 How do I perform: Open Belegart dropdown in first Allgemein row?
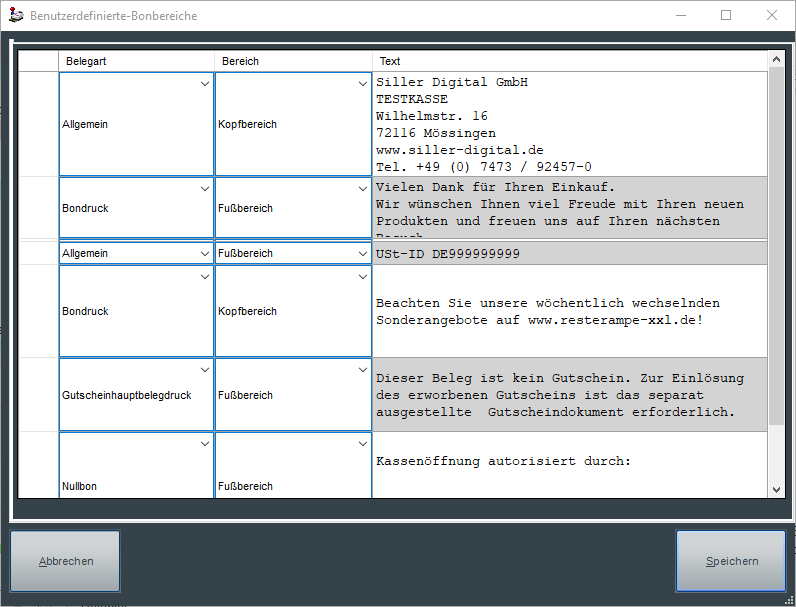click(204, 85)
